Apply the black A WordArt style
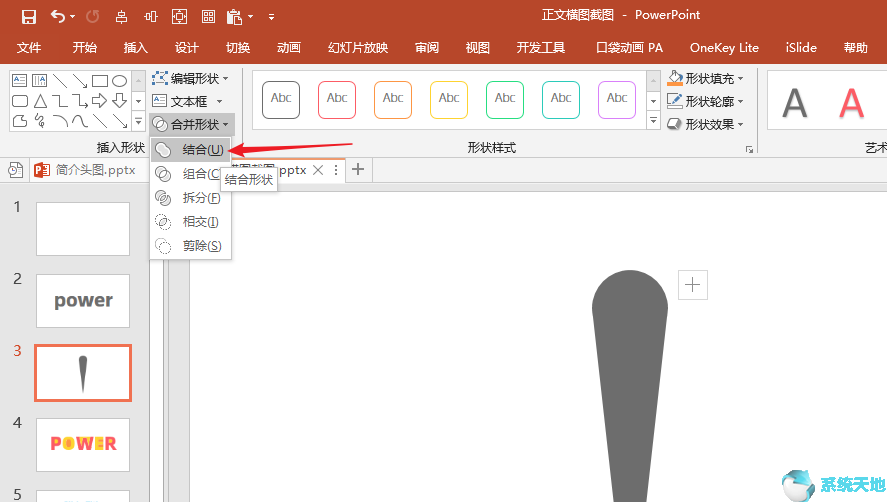 pos(795,103)
